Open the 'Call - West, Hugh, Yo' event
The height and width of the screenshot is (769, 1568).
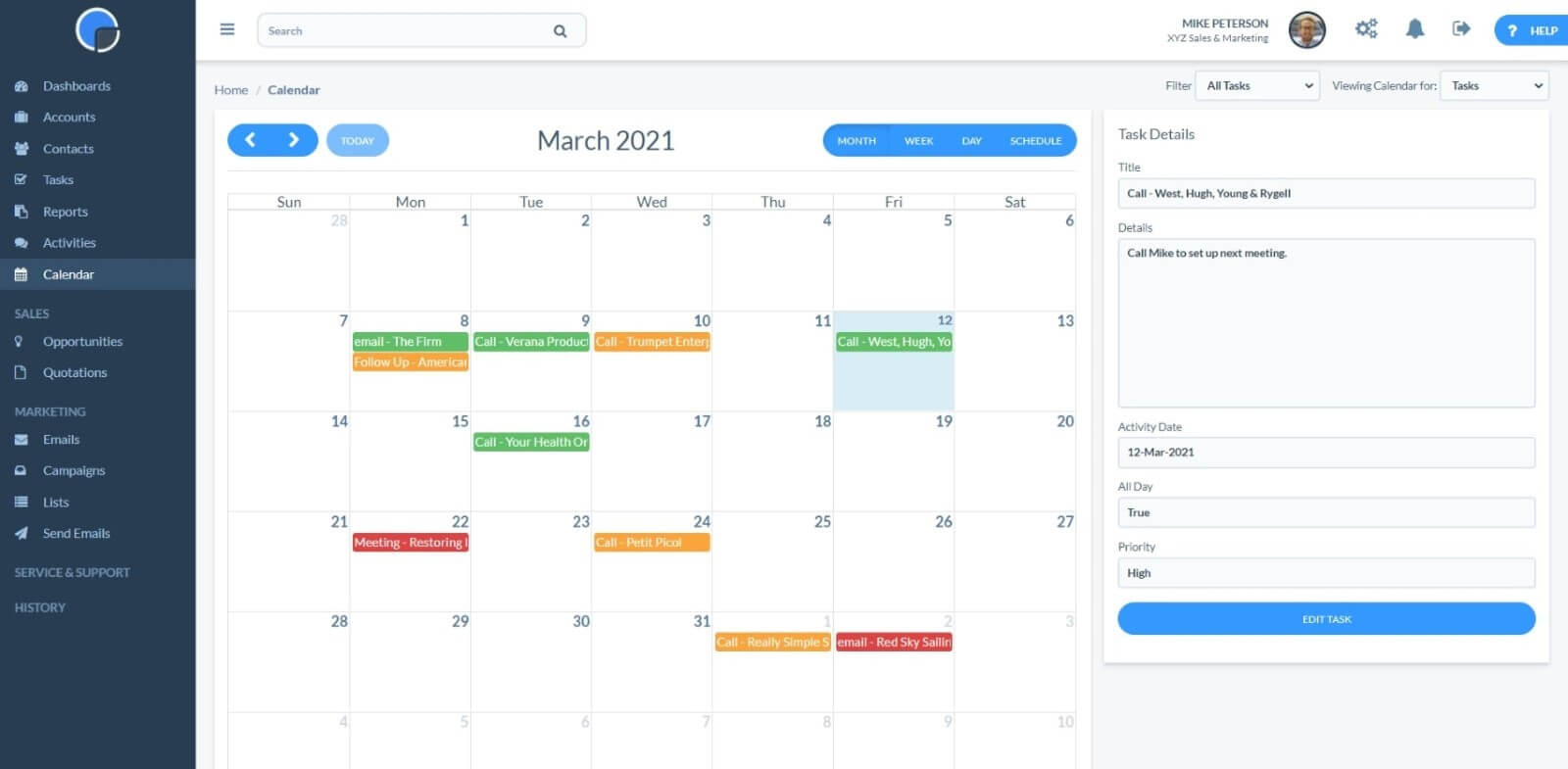coord(894,342)
